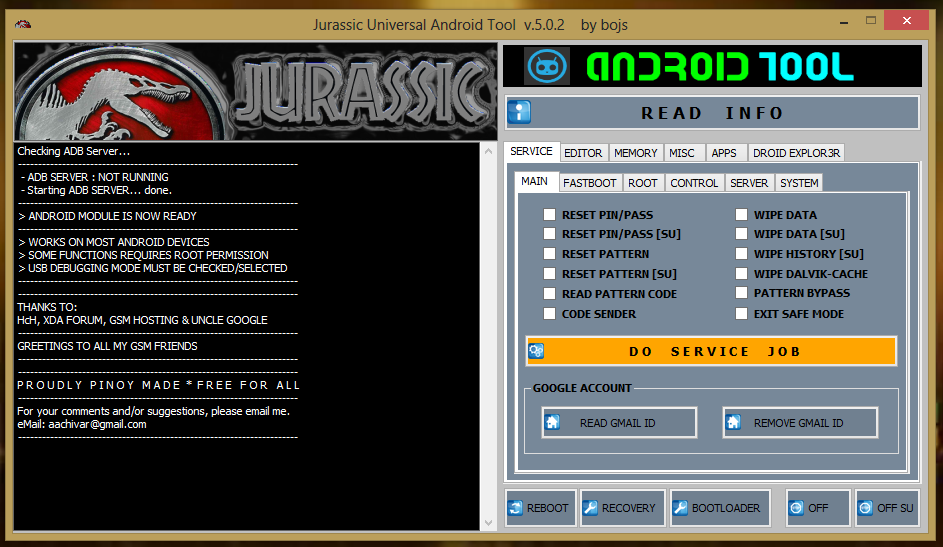The height and width of the screenshot is (547, 943).
Task: Check the READ PATTERN CODE box
Action: click(x=549, y=293)
